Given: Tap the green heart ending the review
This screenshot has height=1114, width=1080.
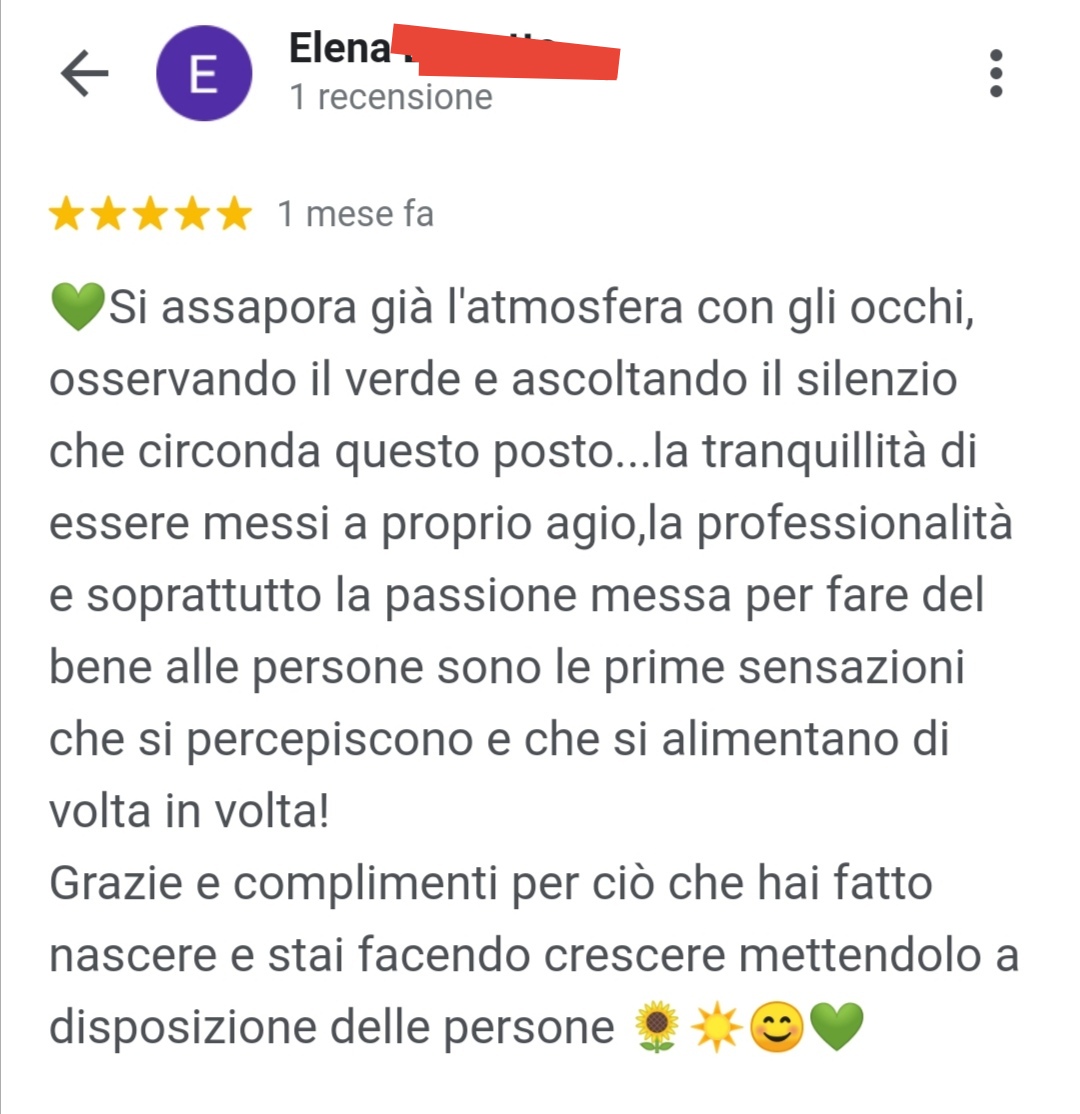Looking at the screenshot, I should point(836,1027).
